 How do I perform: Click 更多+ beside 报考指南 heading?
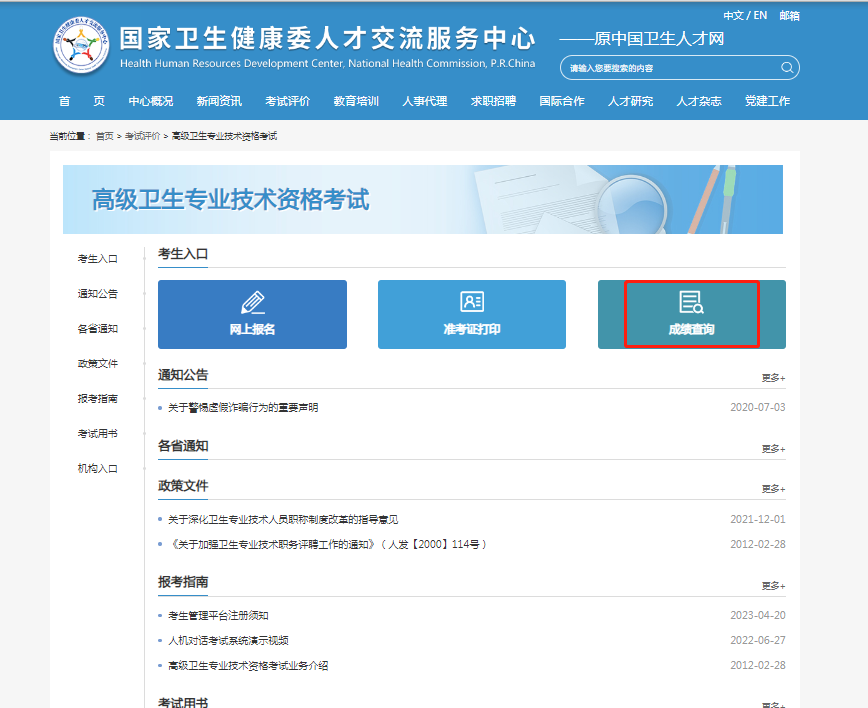click(x=773, y=586)
